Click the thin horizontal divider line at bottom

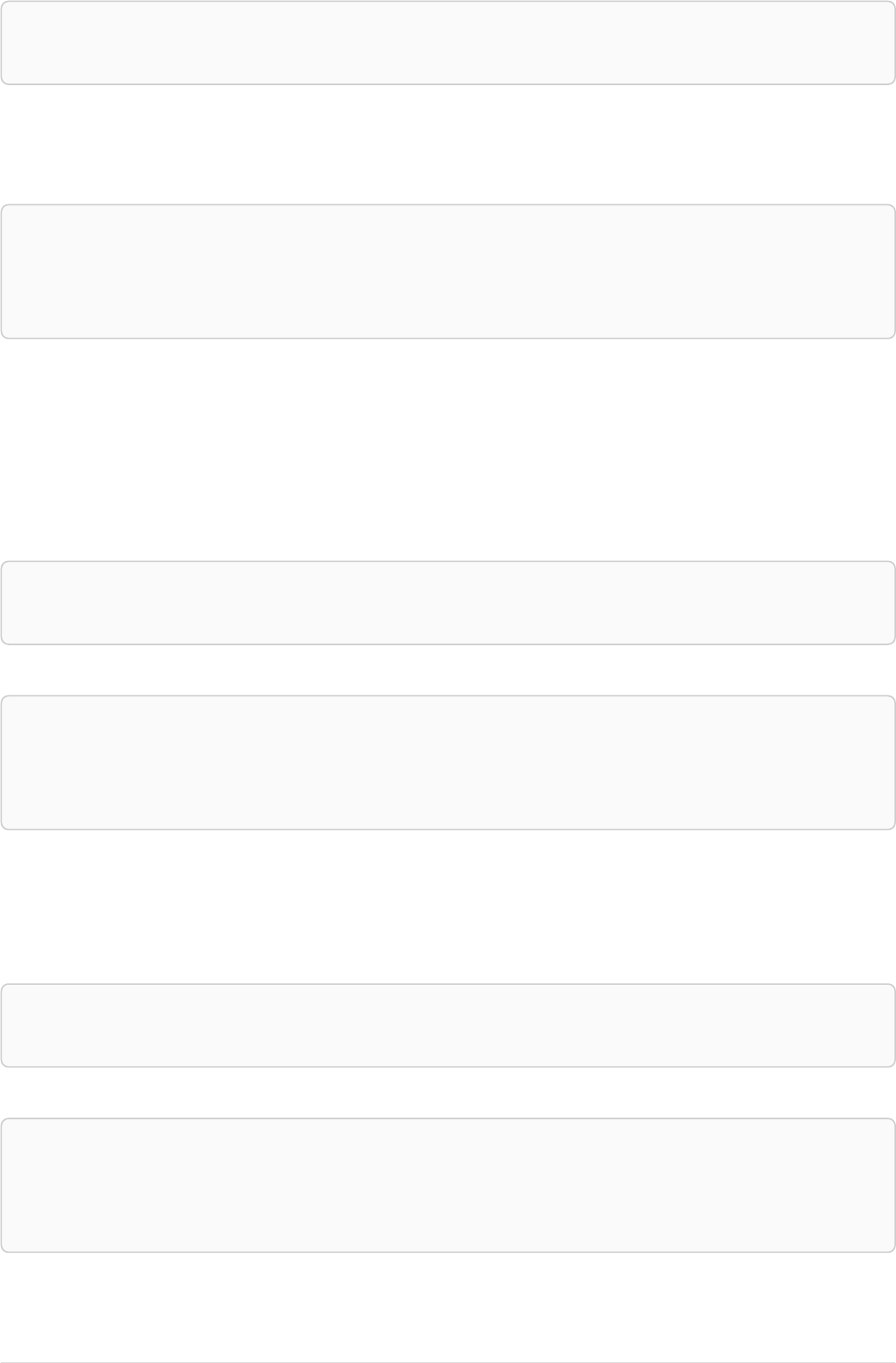click(448, 1362)
